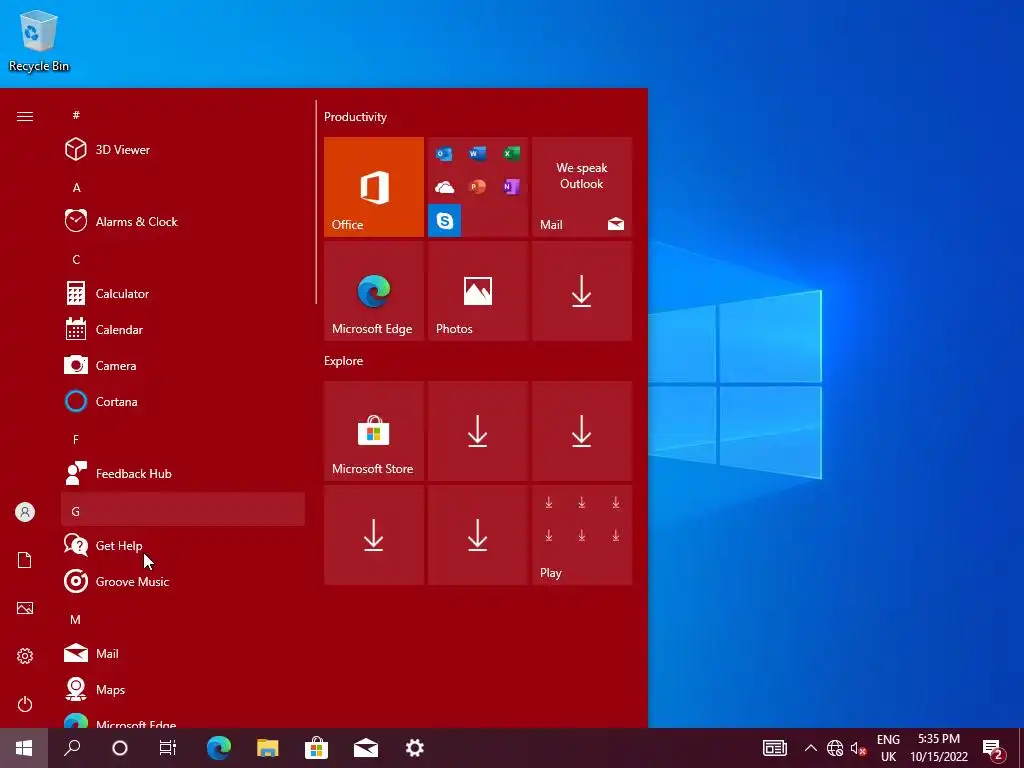The image size is (1024, 768).
Task: Open PowerPoint icon in Office folder tile
Action: [x=477, y=187]
